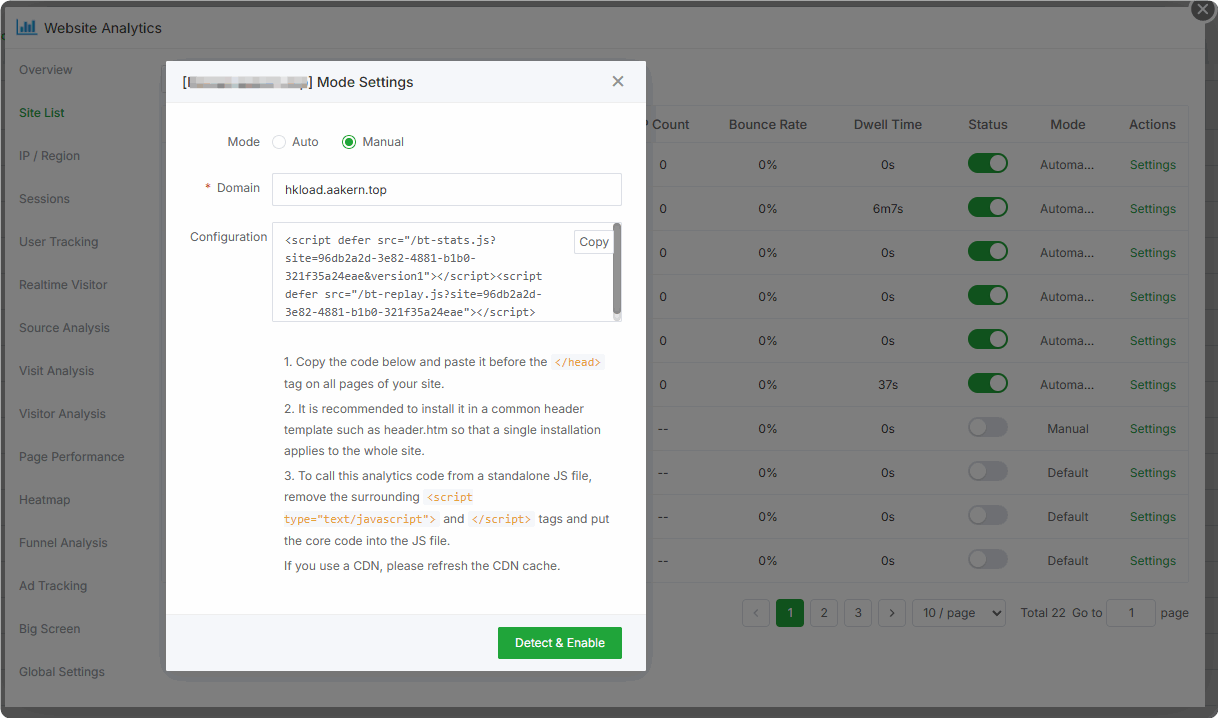Click the Website Analytics bar chart icon
This screenshot has height=718, width=1218.
click(26, 27)
